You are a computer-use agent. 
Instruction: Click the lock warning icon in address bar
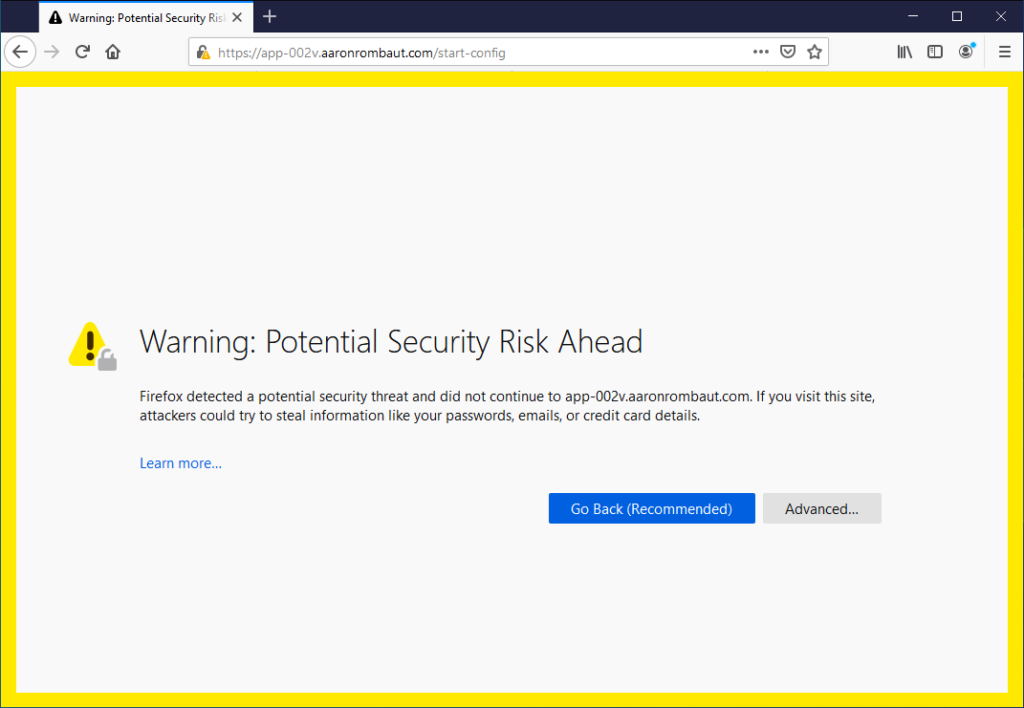(203, 52)
